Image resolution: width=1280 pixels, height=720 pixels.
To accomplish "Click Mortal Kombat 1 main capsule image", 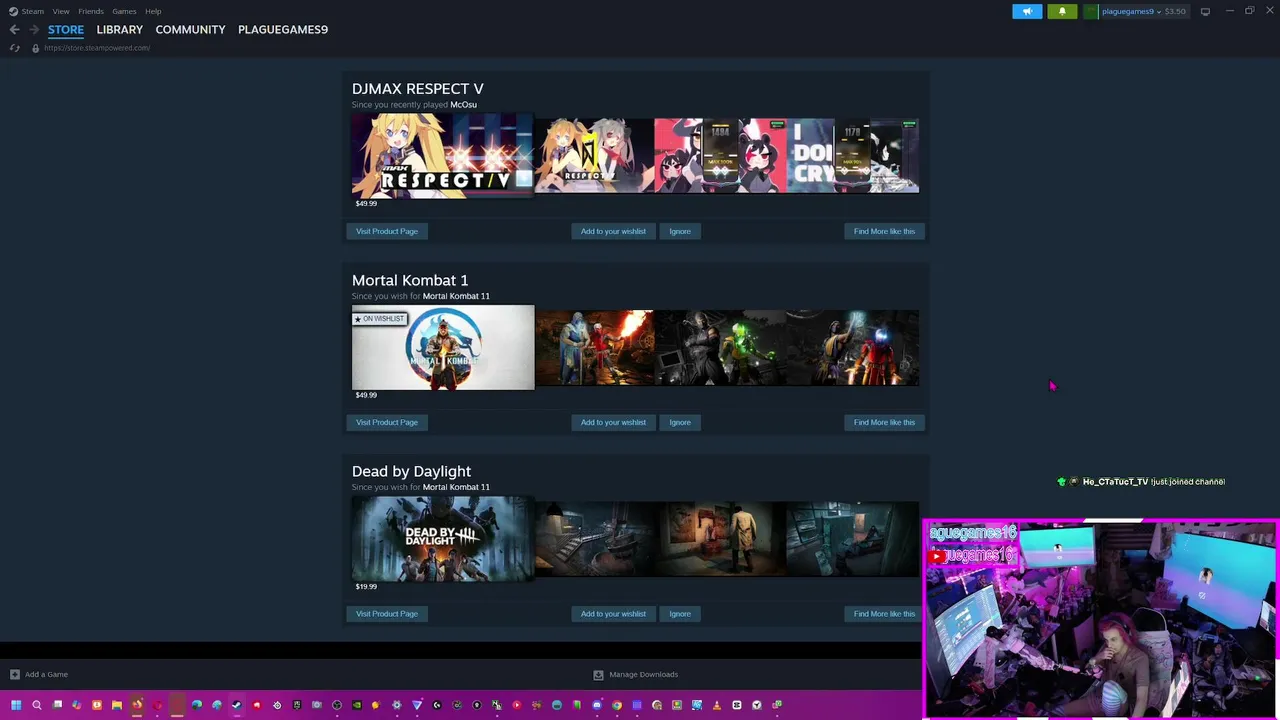I will point(443,347).
